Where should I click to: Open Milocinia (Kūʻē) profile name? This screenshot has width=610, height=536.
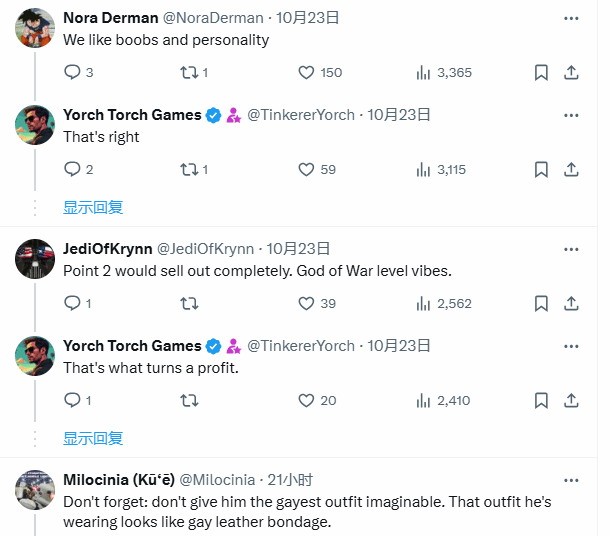point(119,480)
